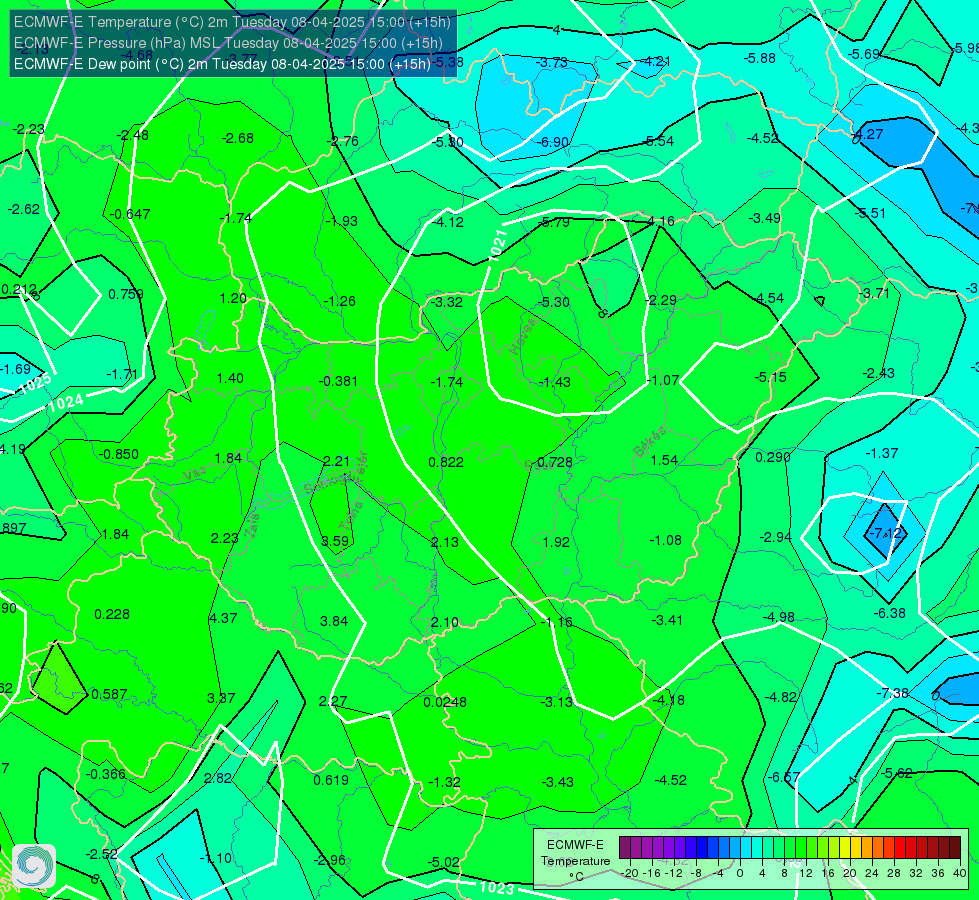979x900 pixels.
Task: Click the 1023 isobar pressure label
Action: 497,888
